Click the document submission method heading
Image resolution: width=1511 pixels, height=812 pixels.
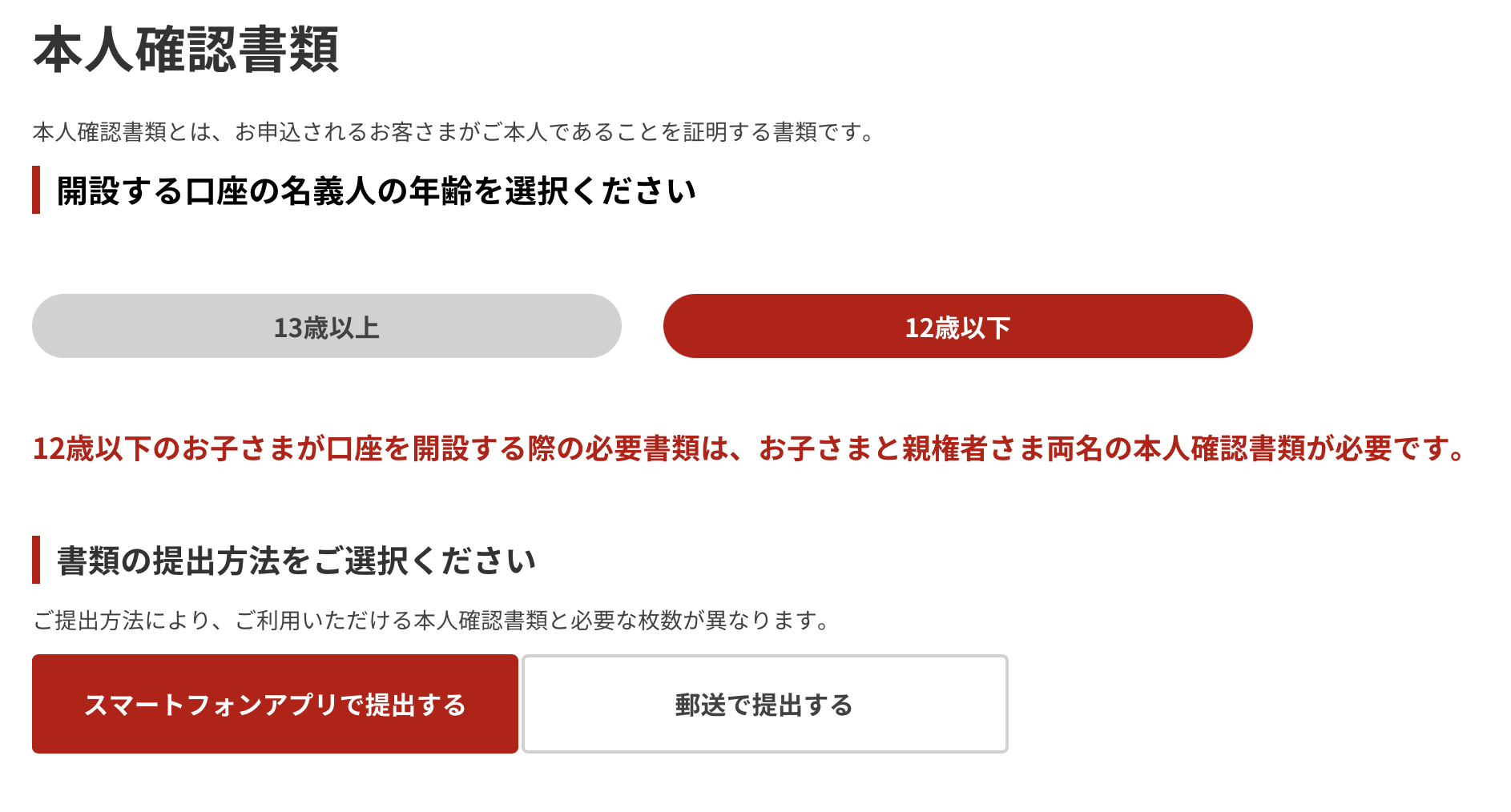point(296,561)
